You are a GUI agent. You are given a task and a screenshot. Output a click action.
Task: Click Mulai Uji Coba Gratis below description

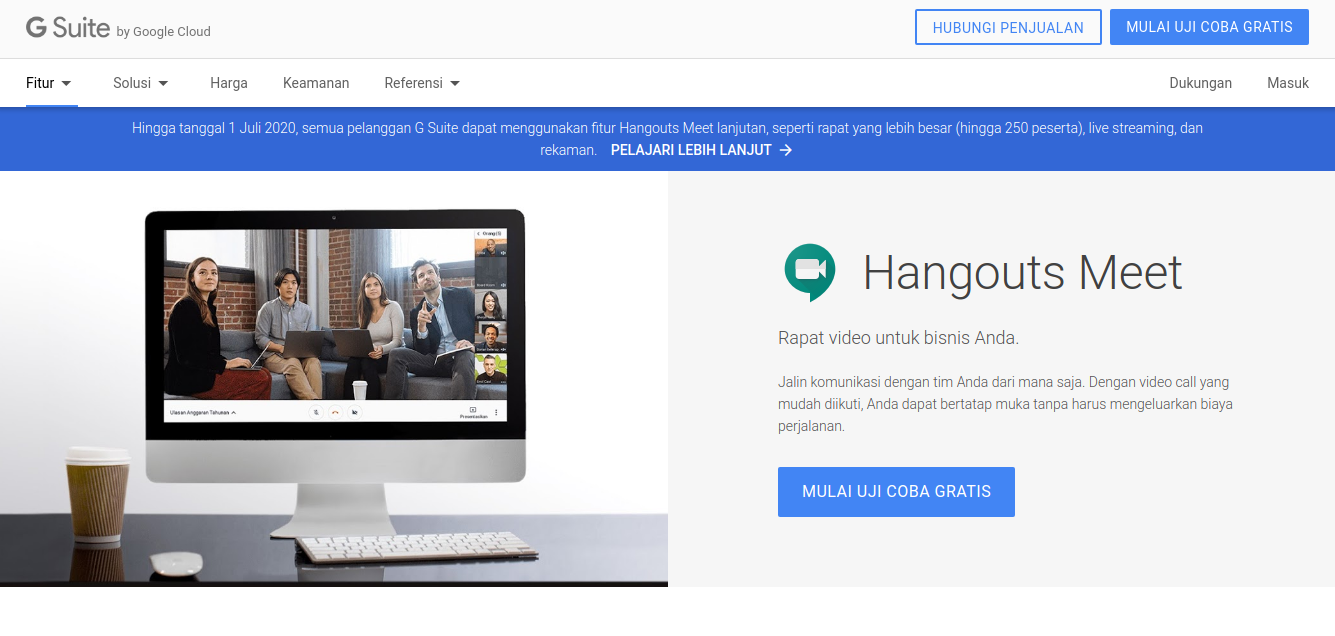coord(896,492)
